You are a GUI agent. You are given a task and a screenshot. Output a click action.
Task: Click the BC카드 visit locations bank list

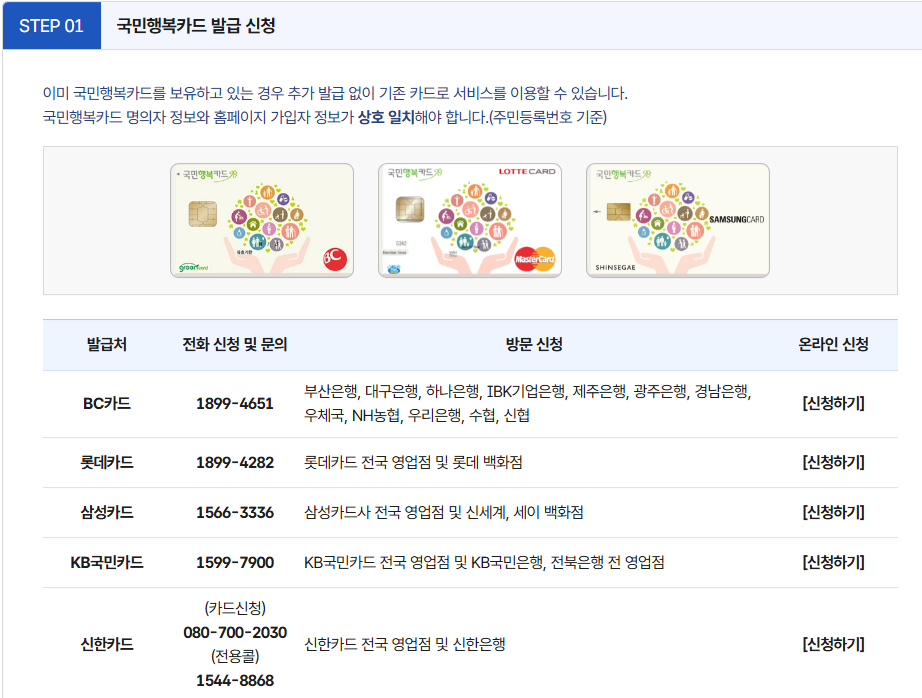coord(527,403)
